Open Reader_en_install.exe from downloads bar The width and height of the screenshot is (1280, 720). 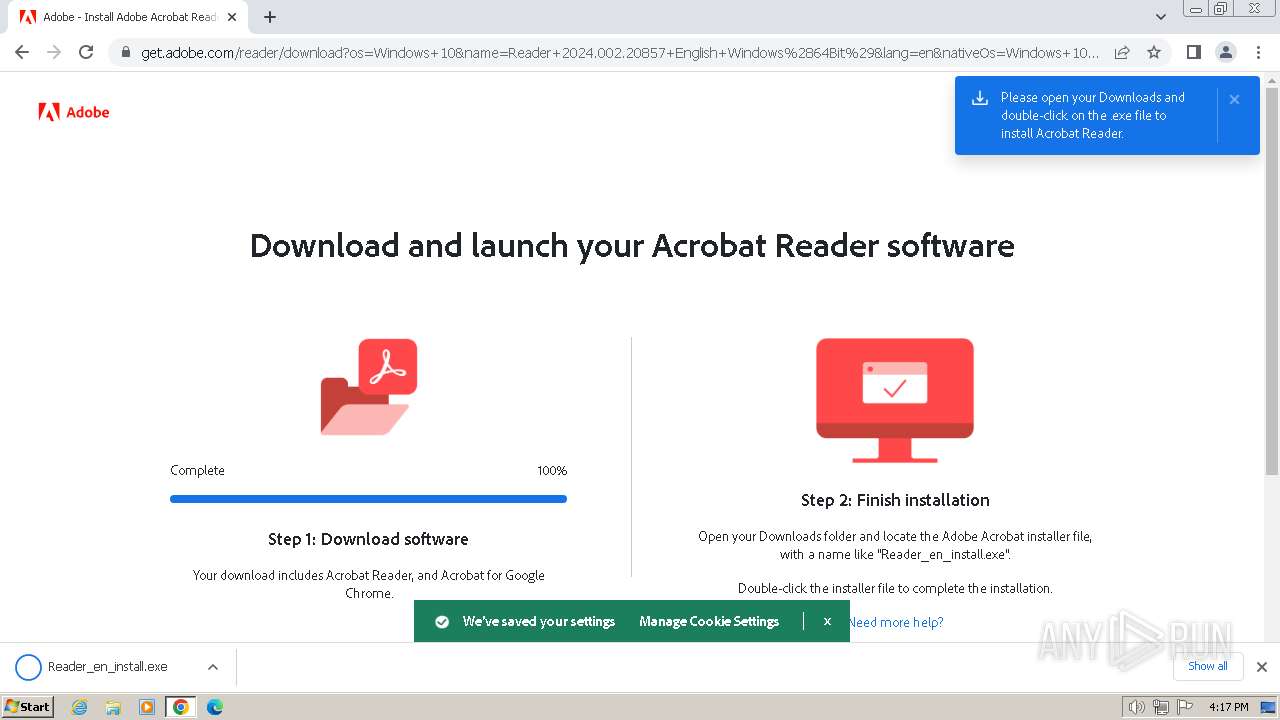[x=108, y=667]
